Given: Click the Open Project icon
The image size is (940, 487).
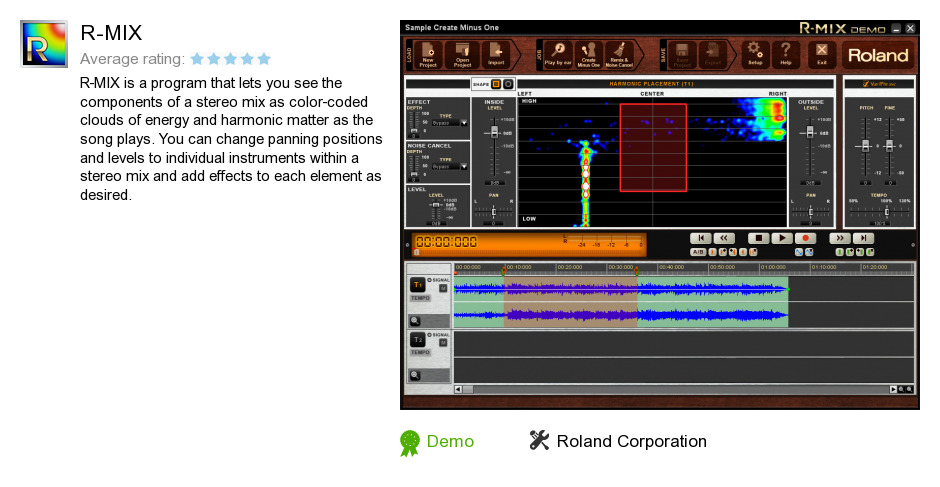Looking at the screenshot, I should coord(462,55).
